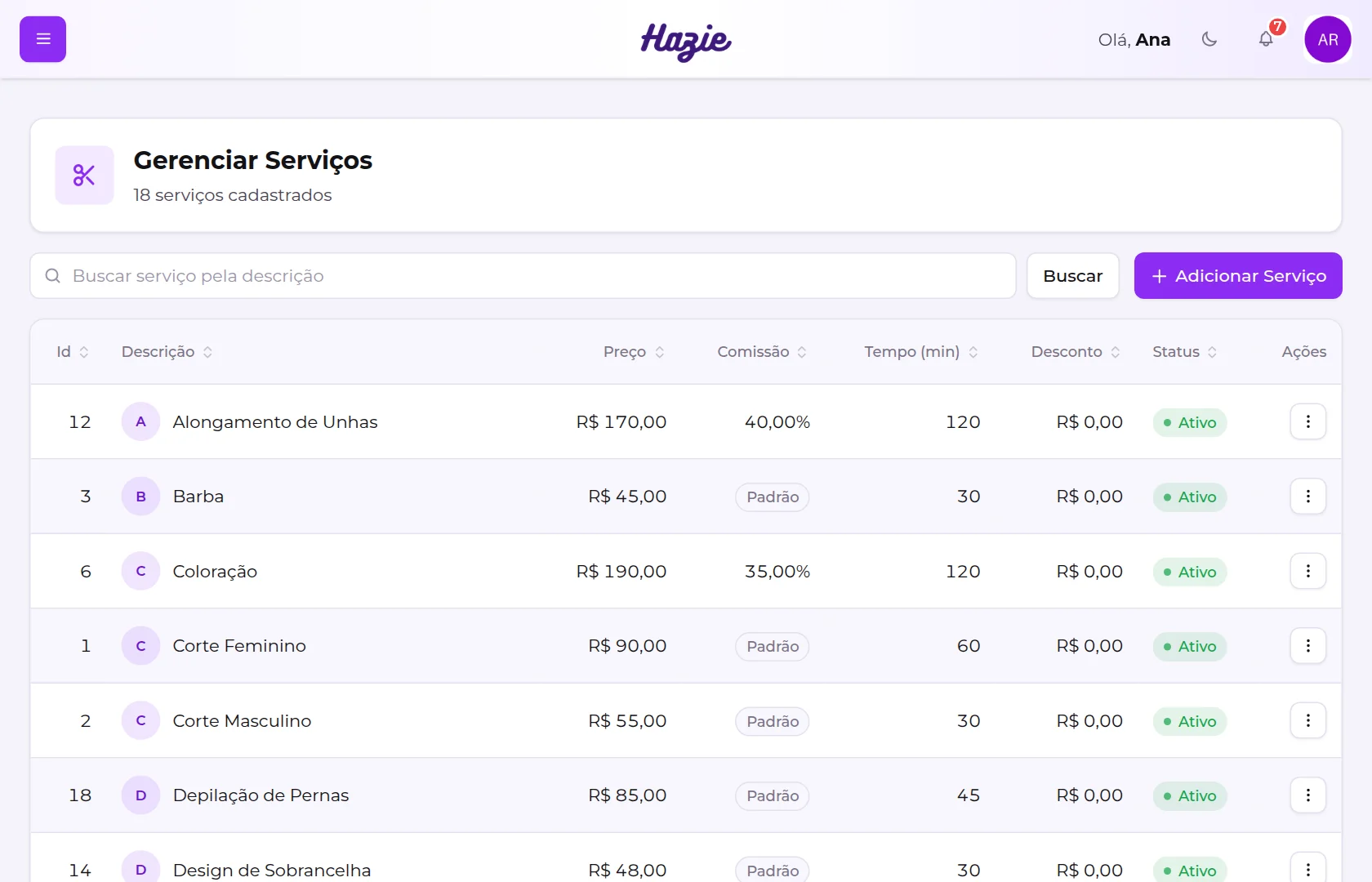
Task: Sort table by Descrição column
Action: coord(167,352)
